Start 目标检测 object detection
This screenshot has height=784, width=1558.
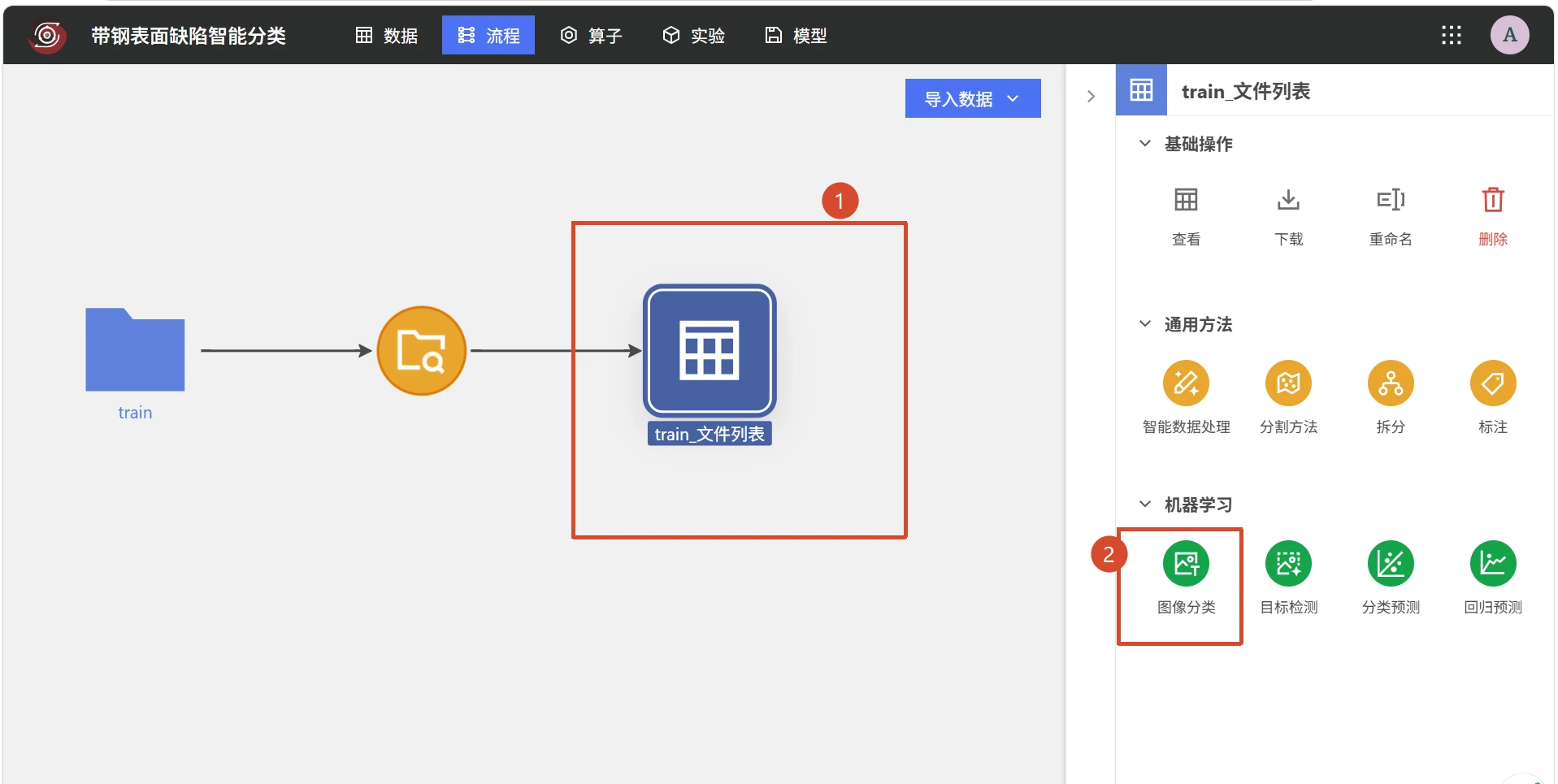pos(1288,563)
